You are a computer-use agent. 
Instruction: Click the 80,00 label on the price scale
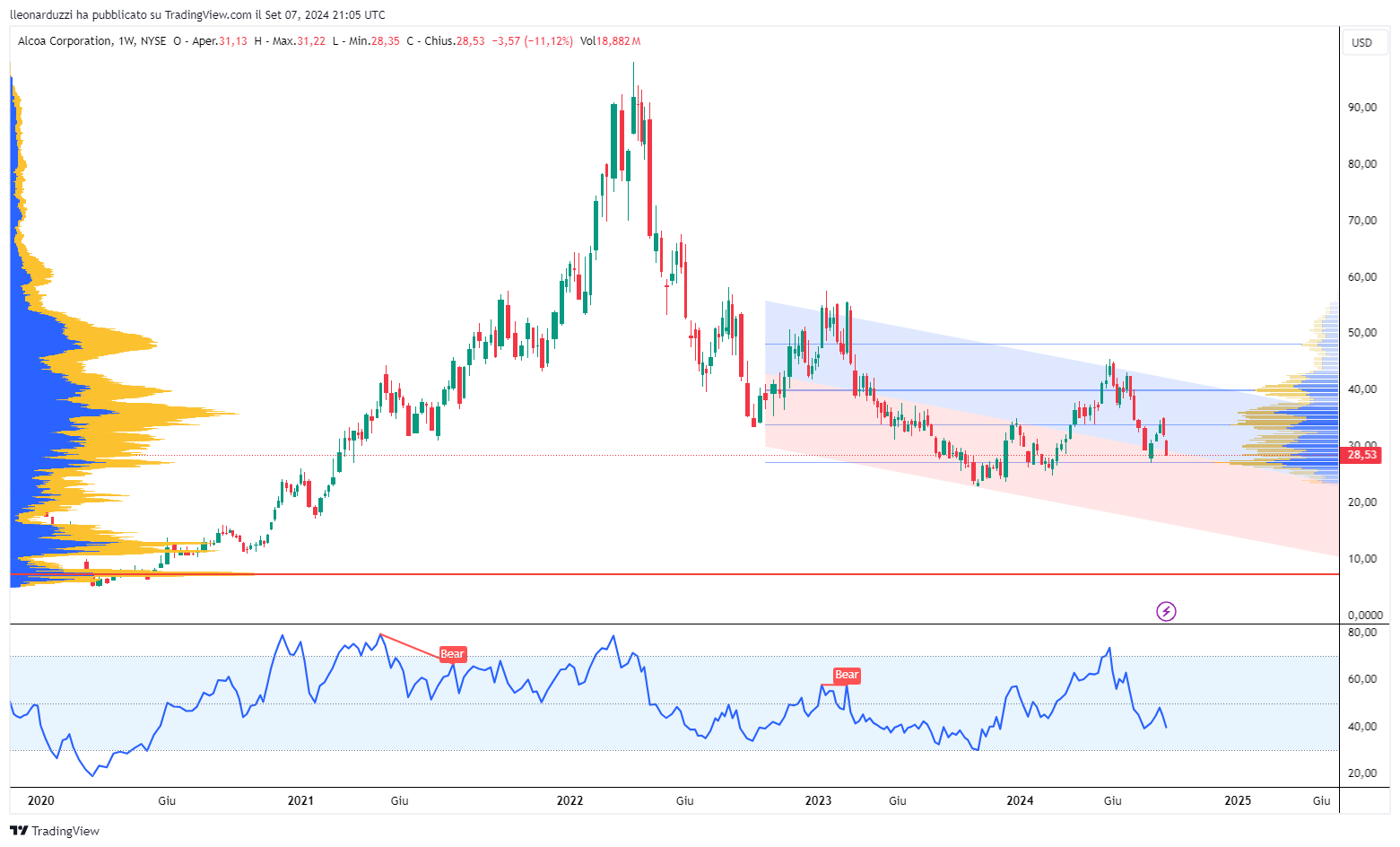pos(1362,164)
